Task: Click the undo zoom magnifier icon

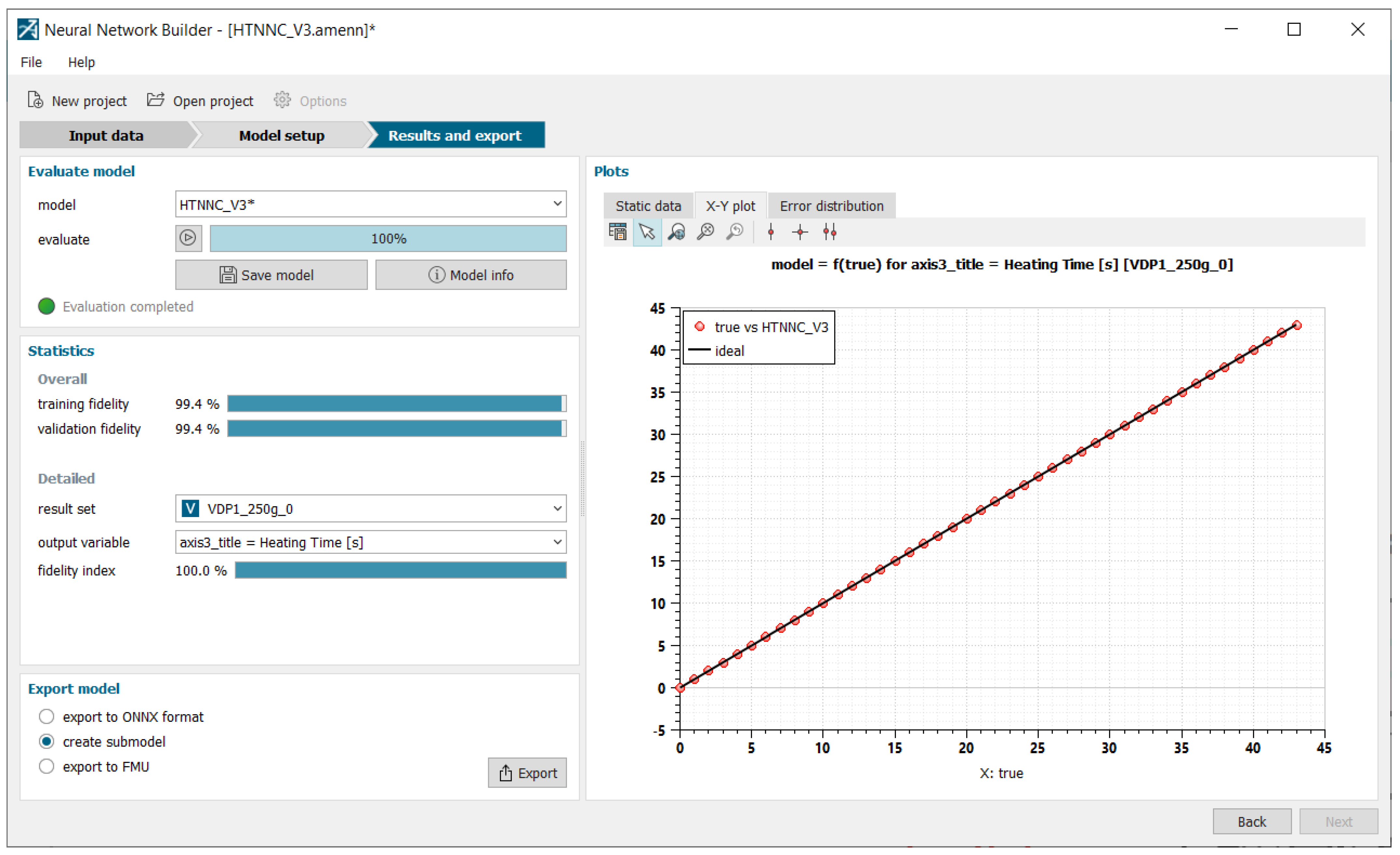Action: [x=735, y=232]
